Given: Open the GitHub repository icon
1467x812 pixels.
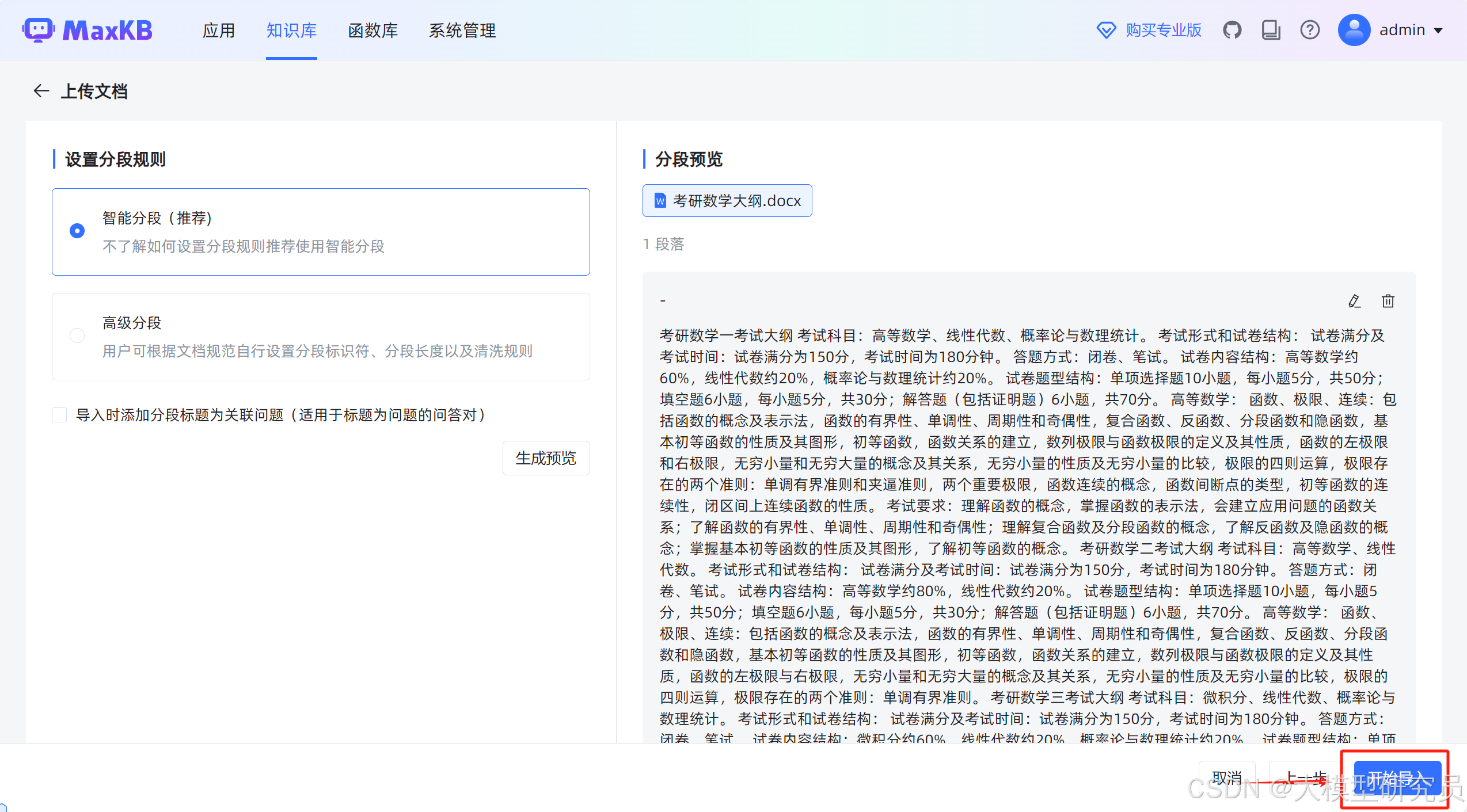Looking at the screenshot, I should (1232, 30).
